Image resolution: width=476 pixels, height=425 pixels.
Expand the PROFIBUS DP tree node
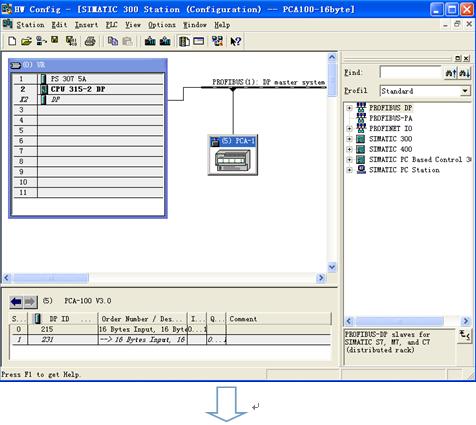pos(349,108)
